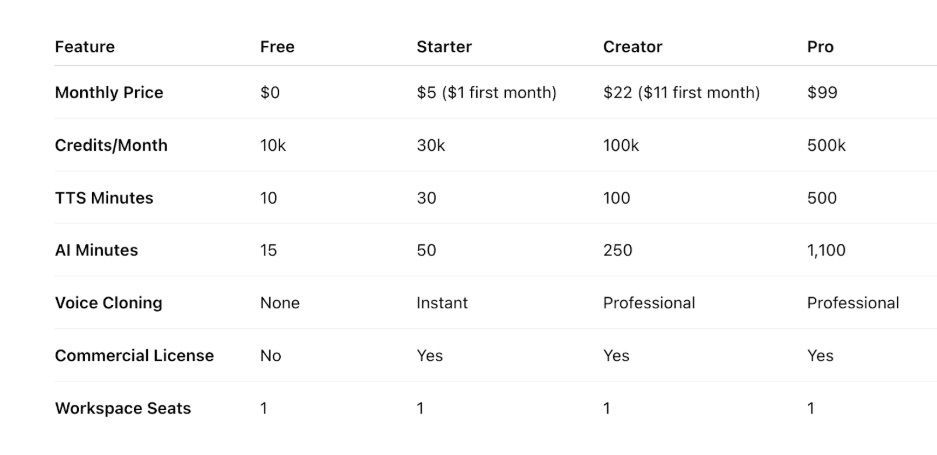Click the Pro column header
This screenshot has height=455, width=937.
tap(820, 47)
